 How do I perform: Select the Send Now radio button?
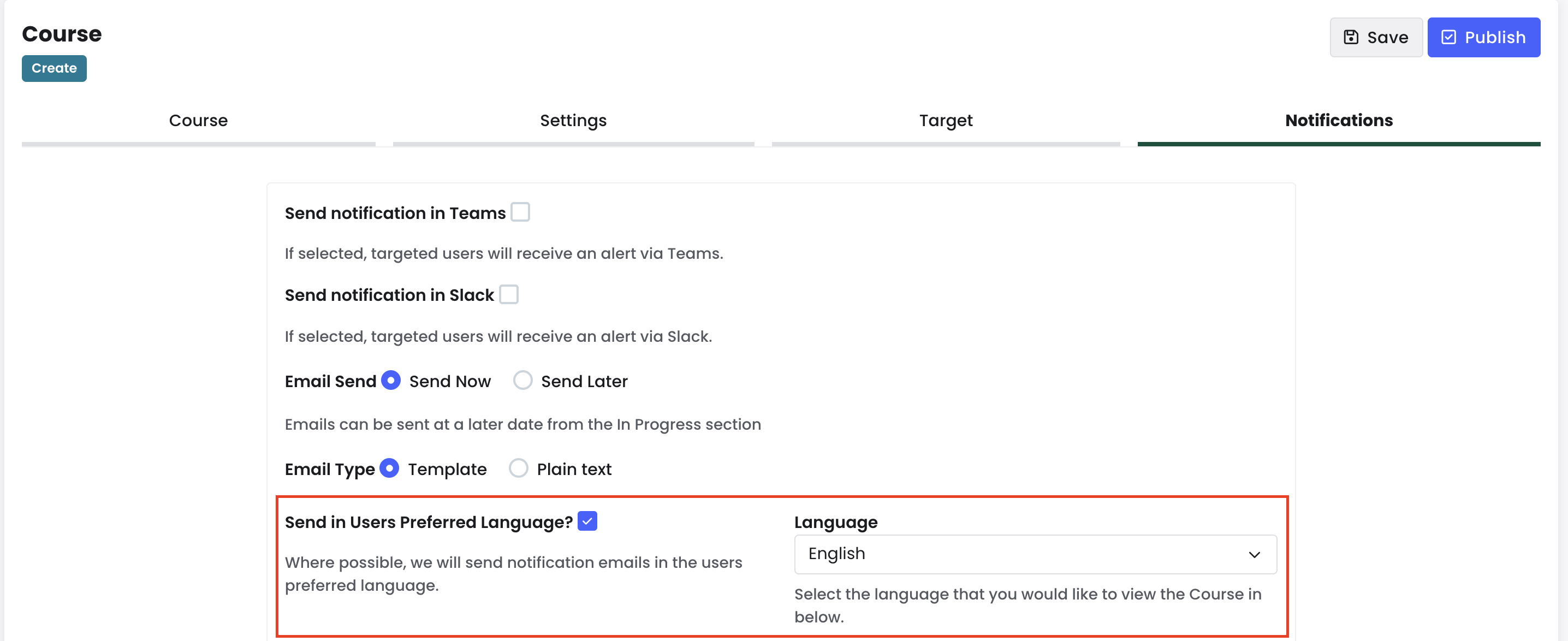391,381
